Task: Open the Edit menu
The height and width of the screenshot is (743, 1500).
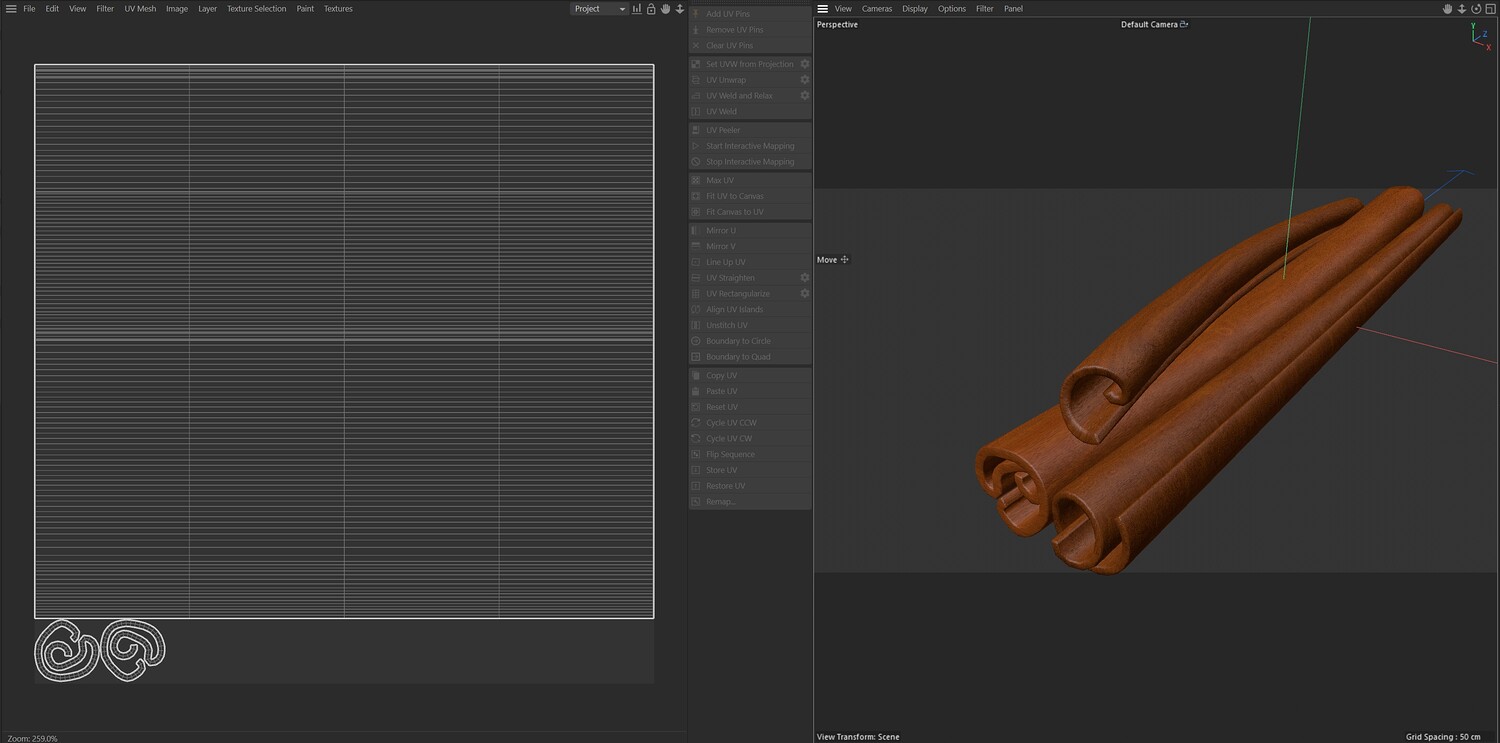Action: tap(52, 9)
